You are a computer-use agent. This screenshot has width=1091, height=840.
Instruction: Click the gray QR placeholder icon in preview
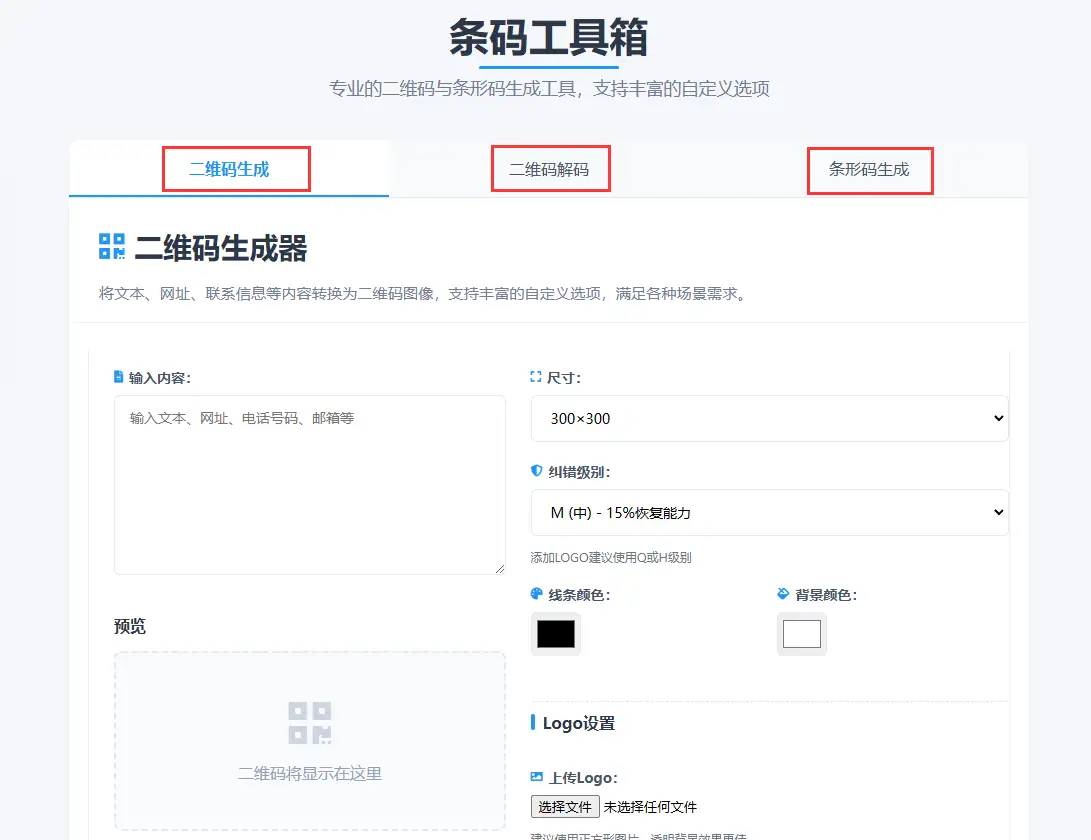[x=310, y=722]
